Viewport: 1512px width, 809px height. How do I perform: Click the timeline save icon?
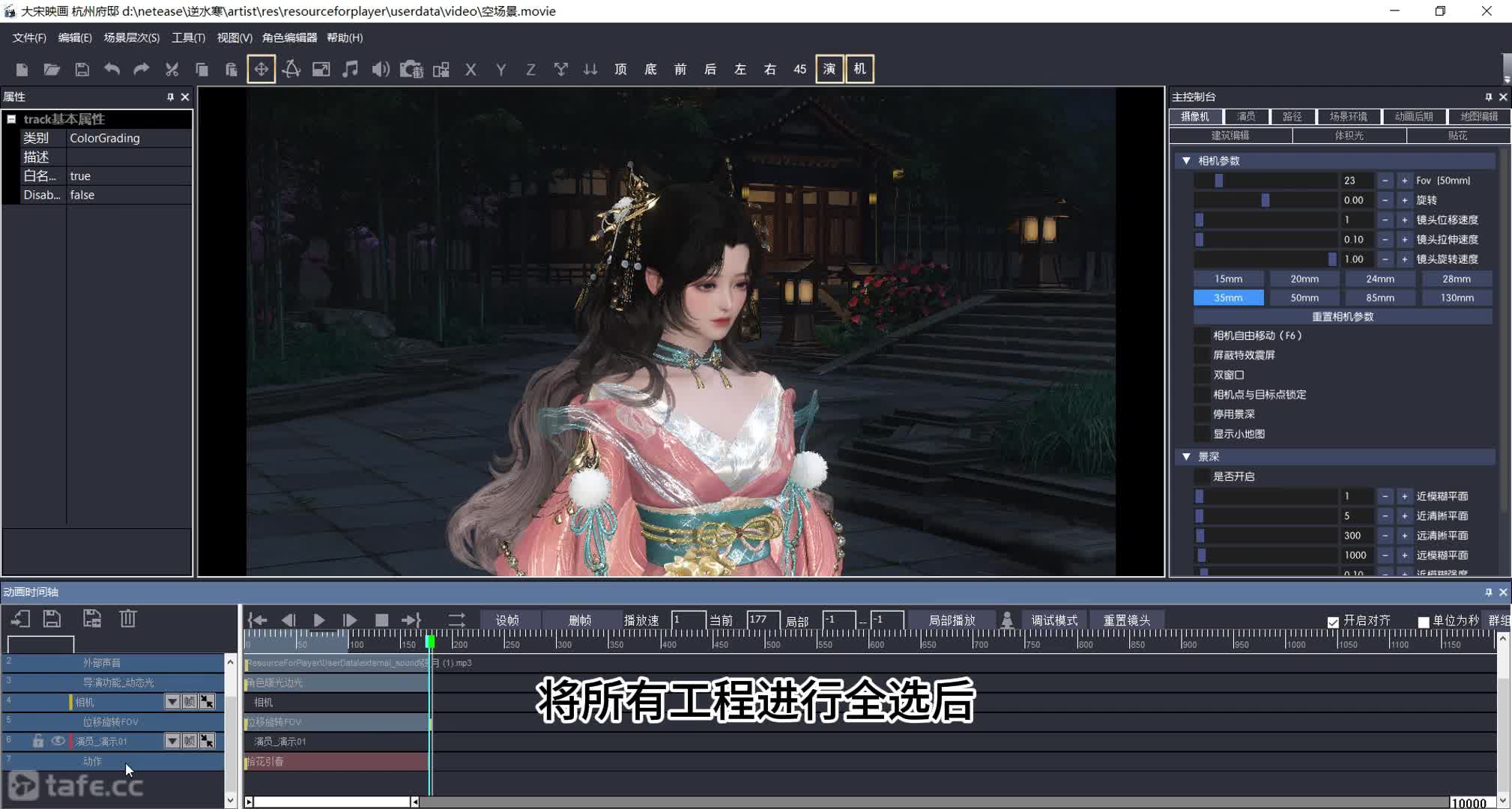tap(52, 619)
